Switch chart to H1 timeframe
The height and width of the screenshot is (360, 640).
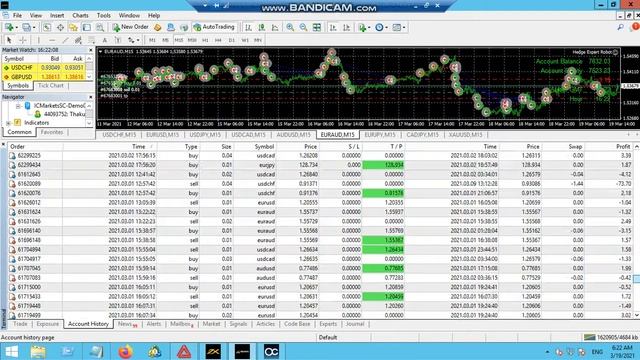click(205, 40)
